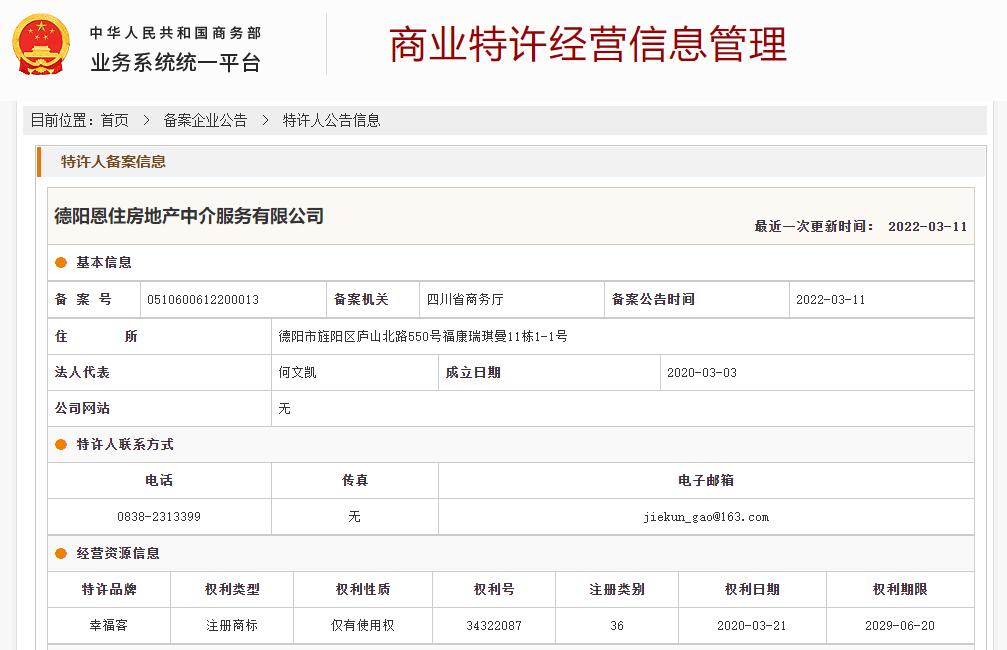Click the 业务系统统一平台 header text
This screenshot has height=650, width=1007.
pyautogui.click(x=175, y=63)
